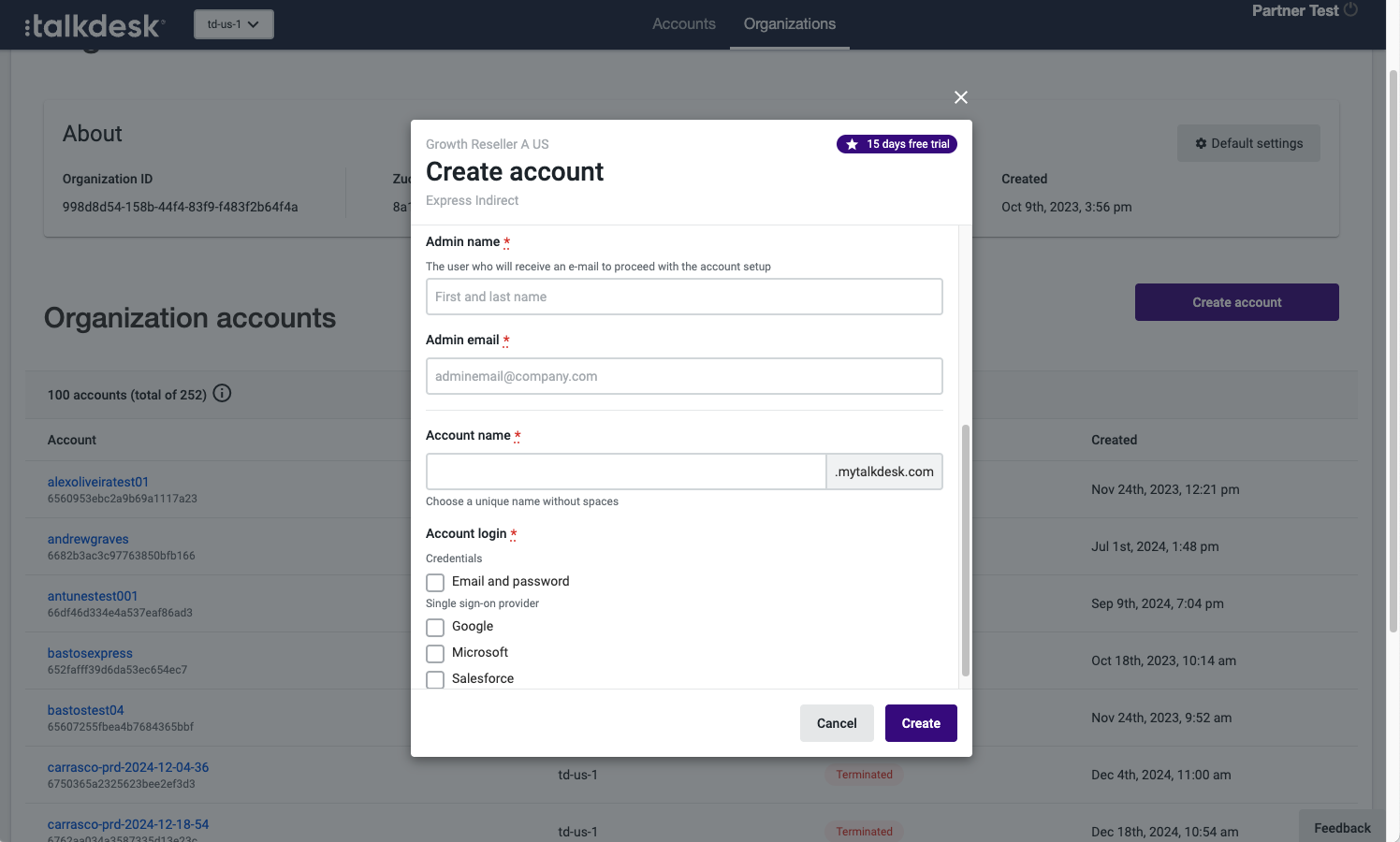
Task: Open the bastosexpress account link
Action: coord(90,653)
